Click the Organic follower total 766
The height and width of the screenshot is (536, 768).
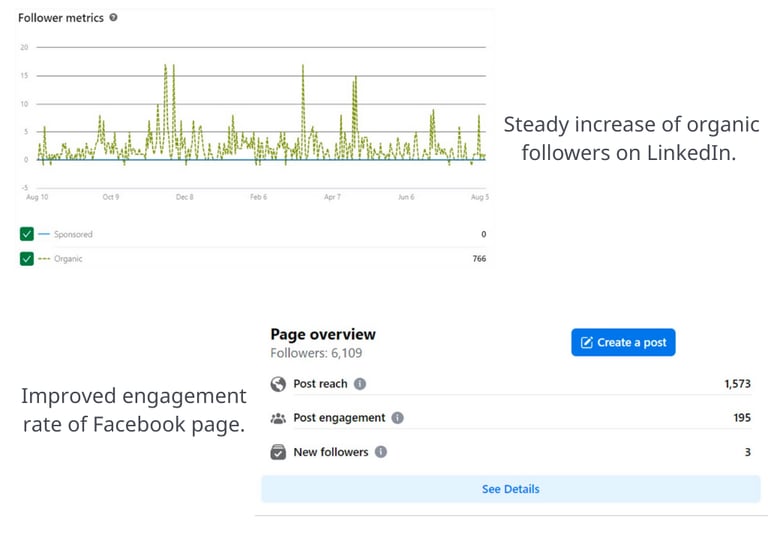coord(477,259)
